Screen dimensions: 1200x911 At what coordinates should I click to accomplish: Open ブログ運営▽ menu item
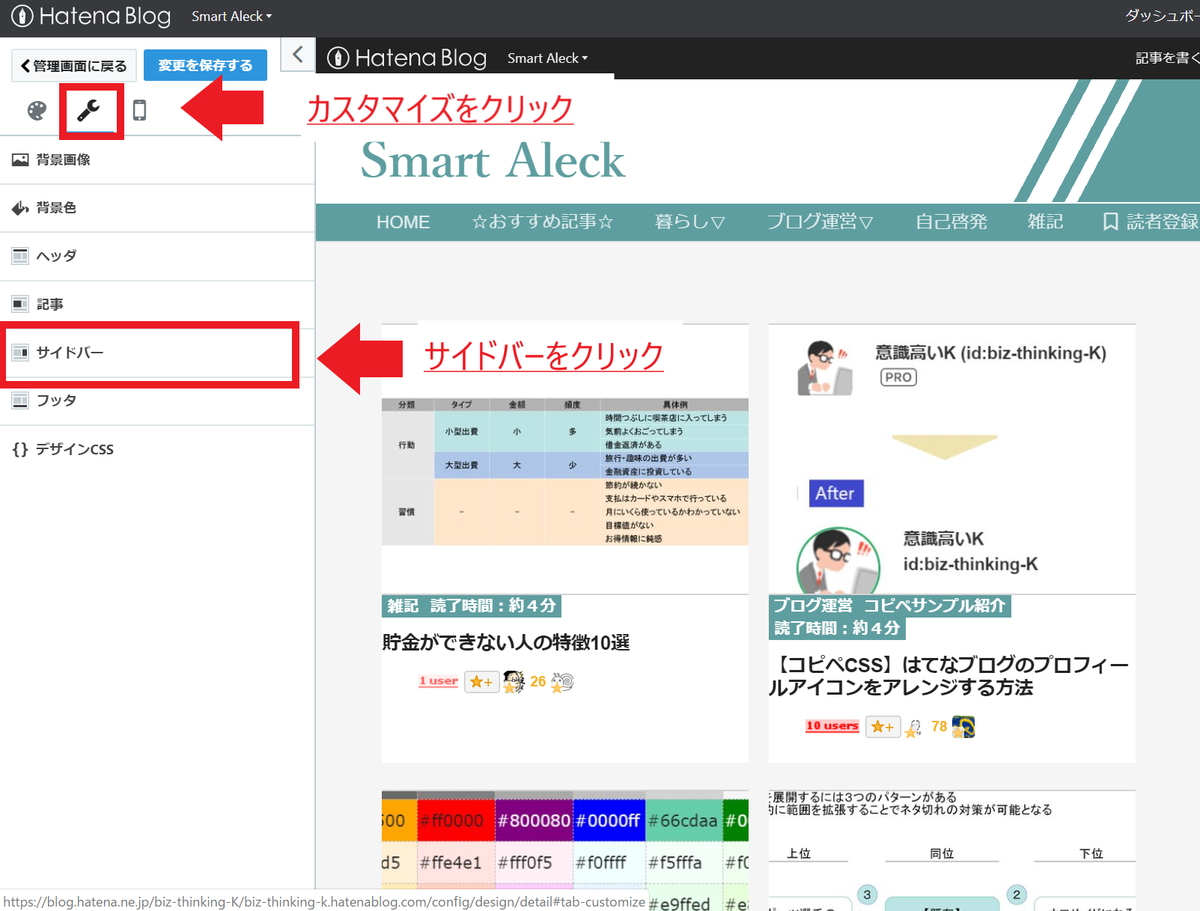(x=821, y=222)
